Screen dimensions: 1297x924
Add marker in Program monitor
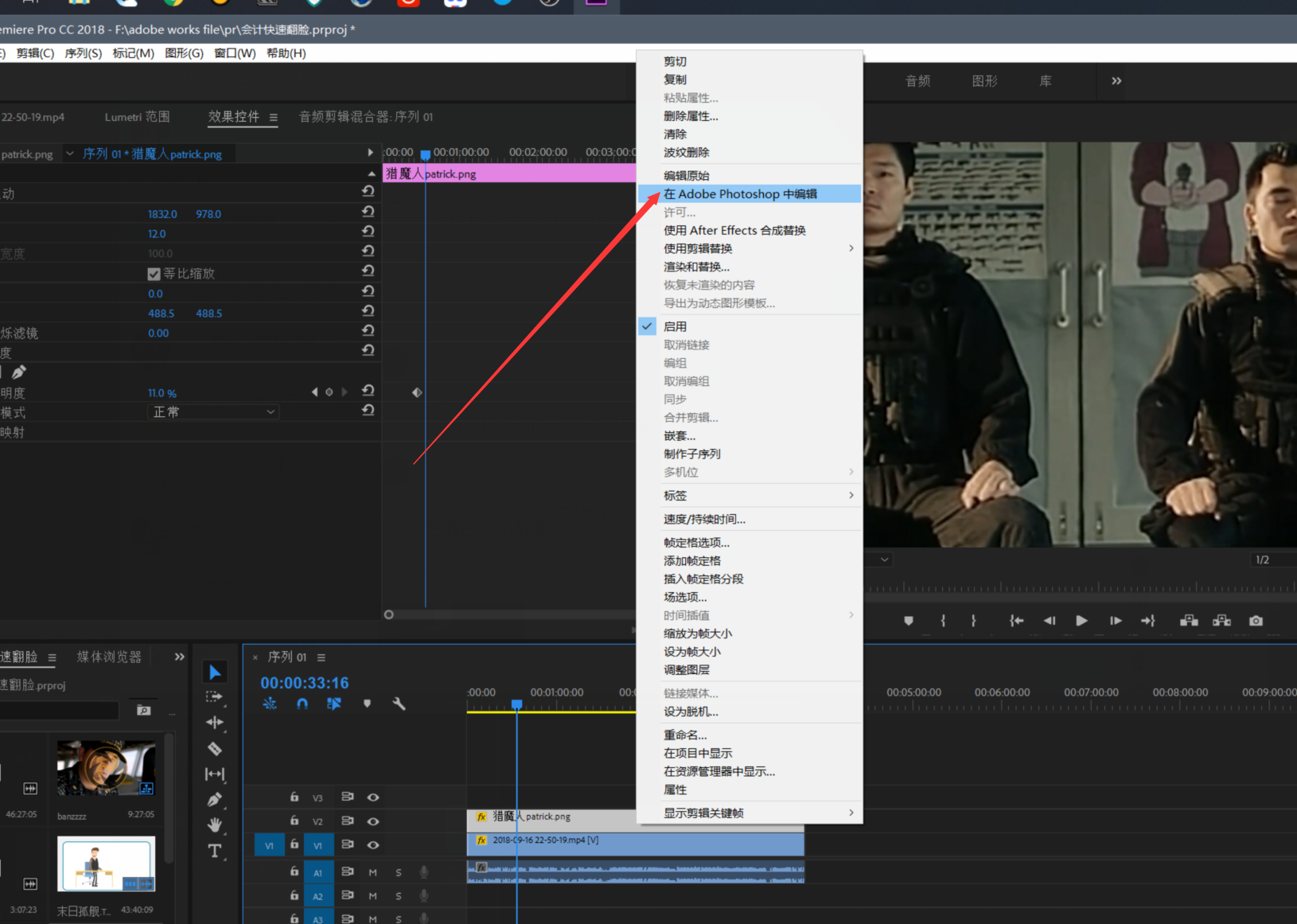(x=909, y=621)
